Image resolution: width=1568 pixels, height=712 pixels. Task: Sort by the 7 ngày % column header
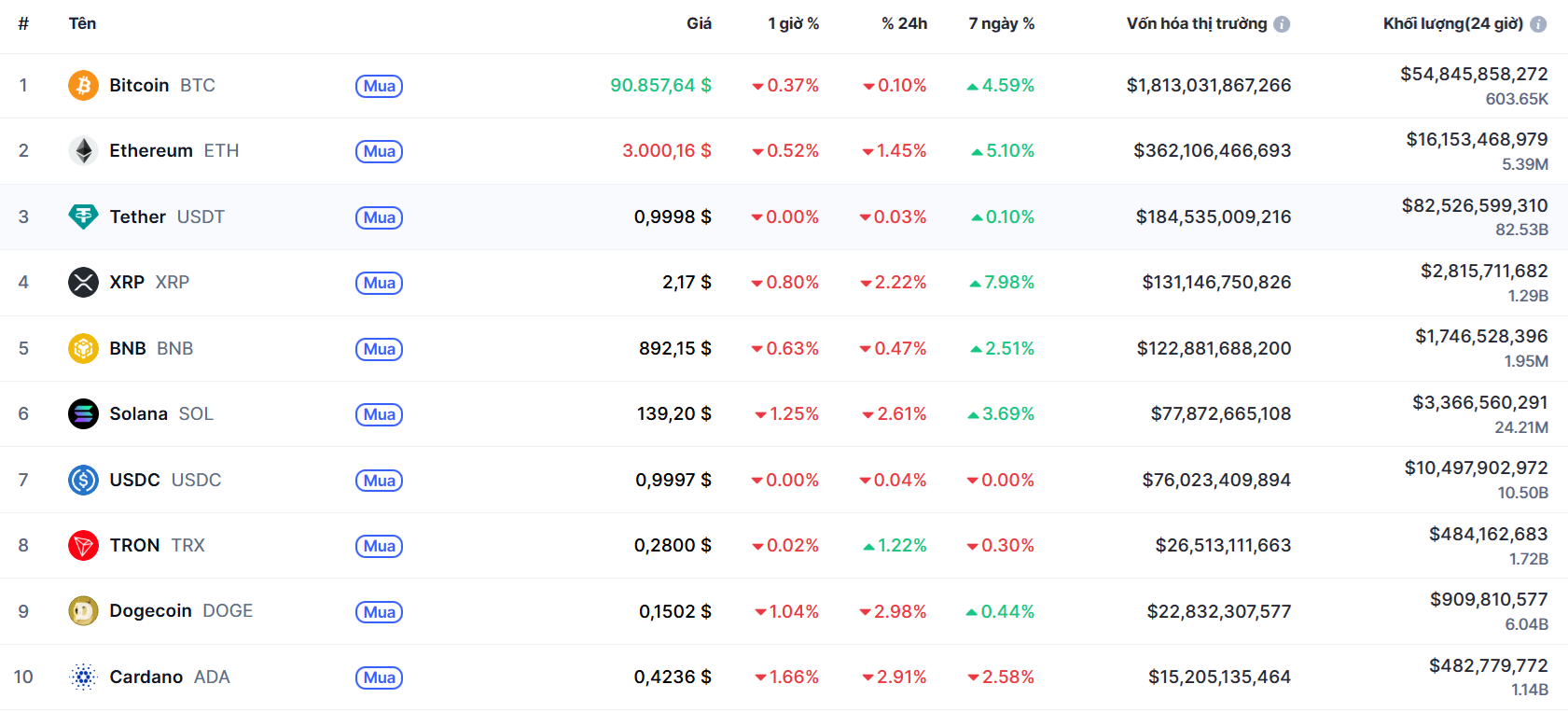click(1001, 23)
